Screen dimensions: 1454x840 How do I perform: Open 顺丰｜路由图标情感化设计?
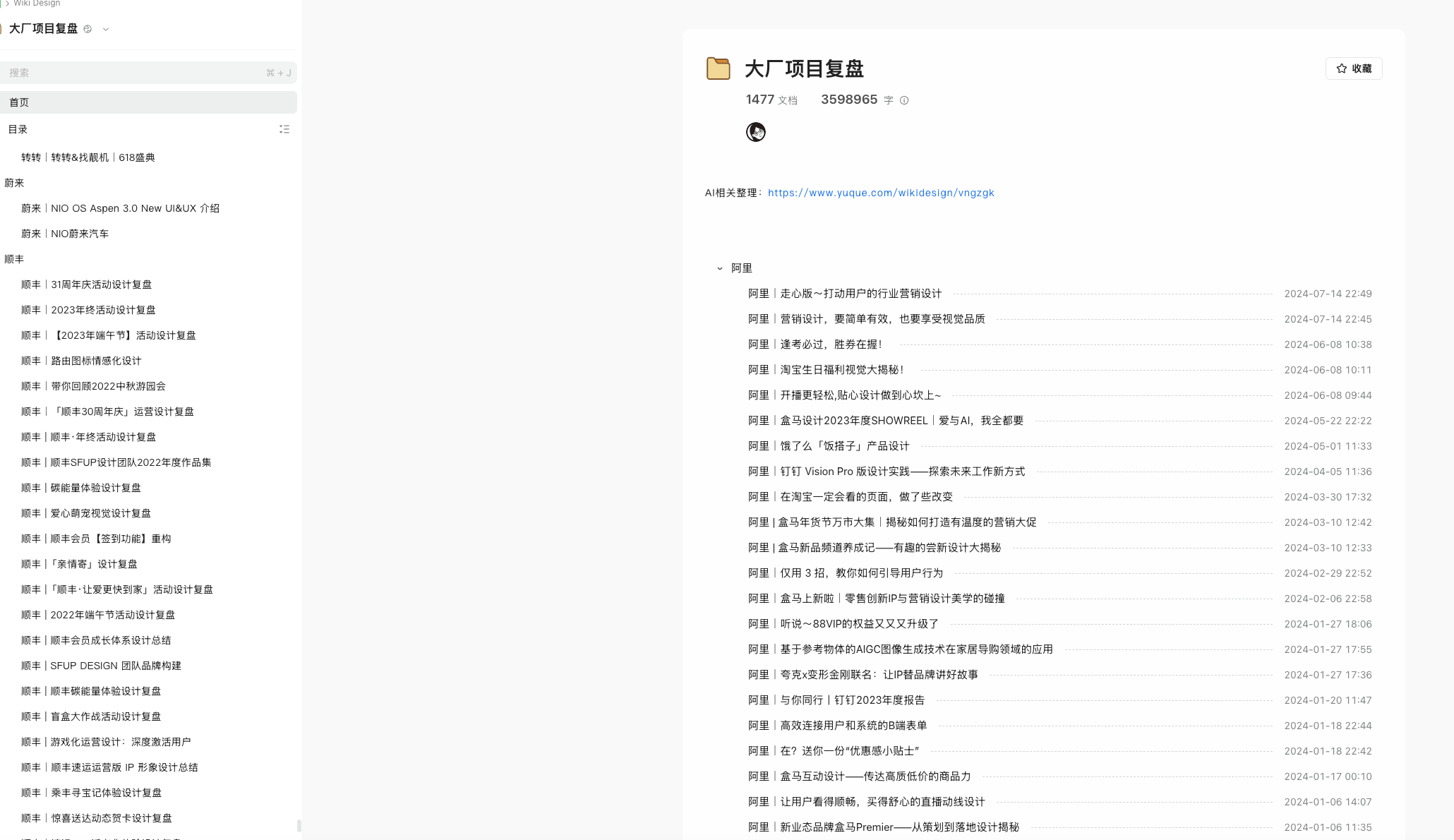(81, 361)
